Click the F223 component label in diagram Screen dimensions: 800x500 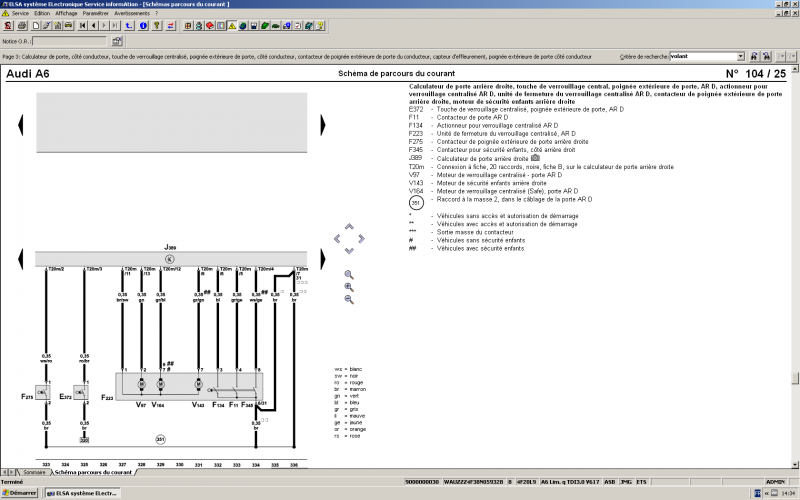click(x=107, y=397)
